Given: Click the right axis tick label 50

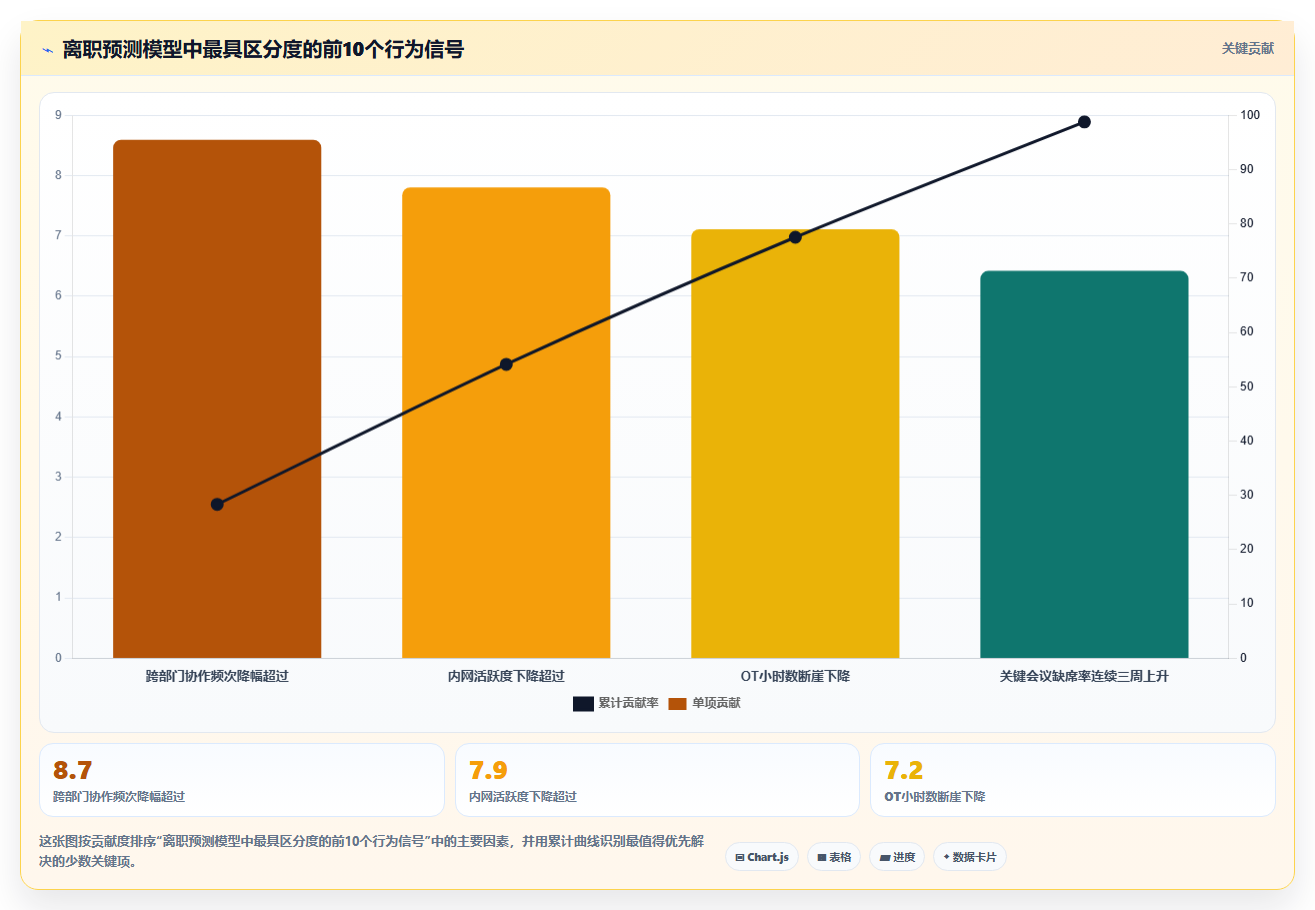Looking at the screenshot, I should (1247, 386).
